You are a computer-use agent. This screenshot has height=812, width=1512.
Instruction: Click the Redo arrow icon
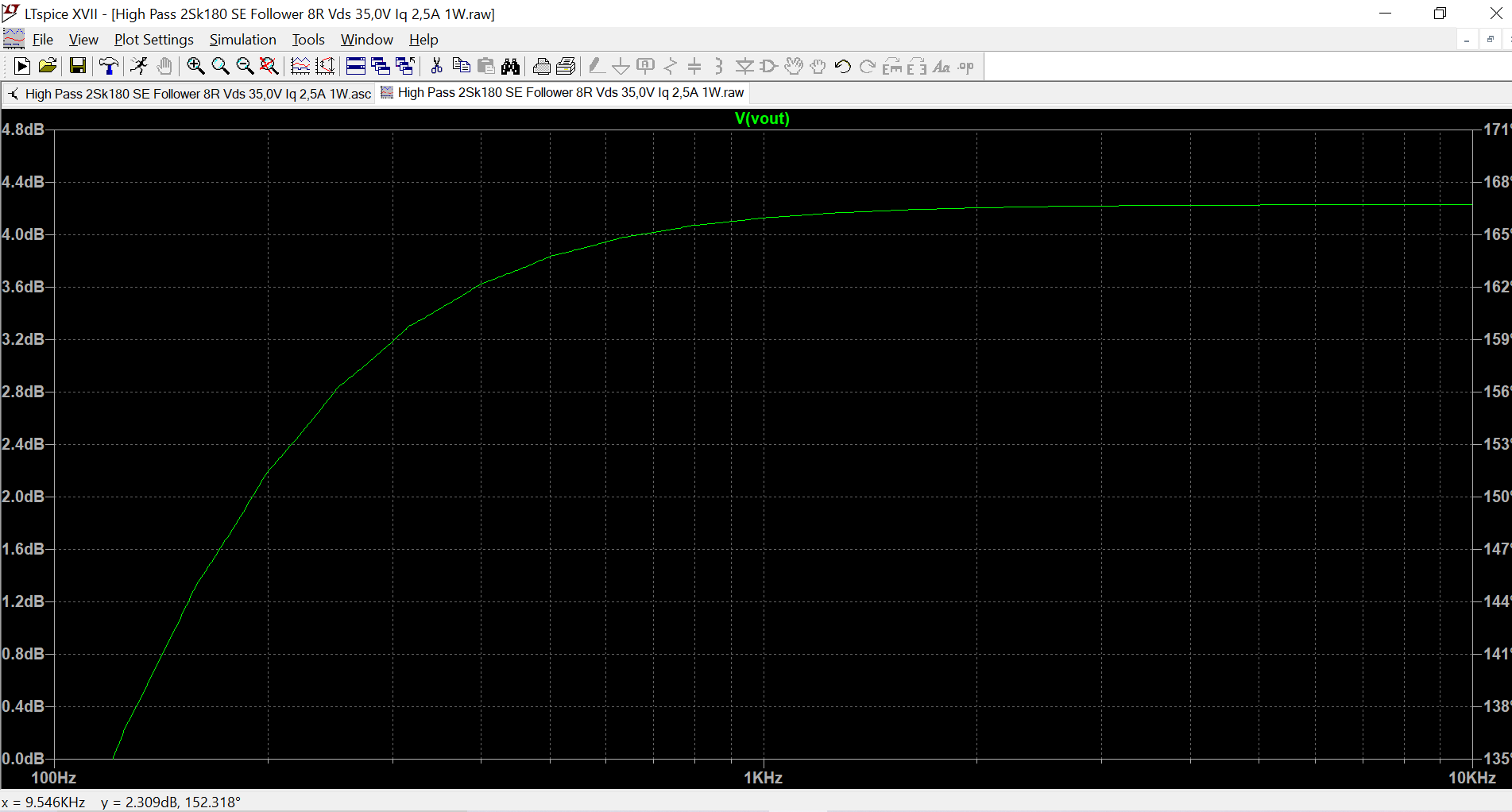pos(868,67)
